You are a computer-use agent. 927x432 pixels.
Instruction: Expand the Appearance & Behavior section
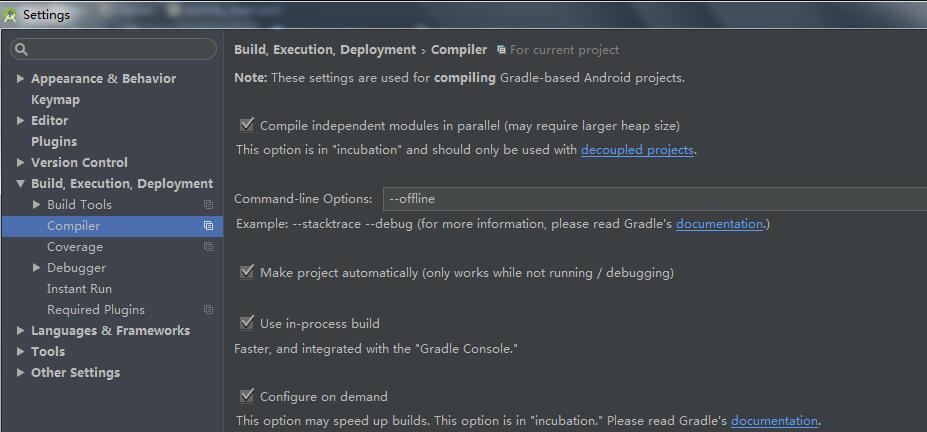click(x=21, y=79)
